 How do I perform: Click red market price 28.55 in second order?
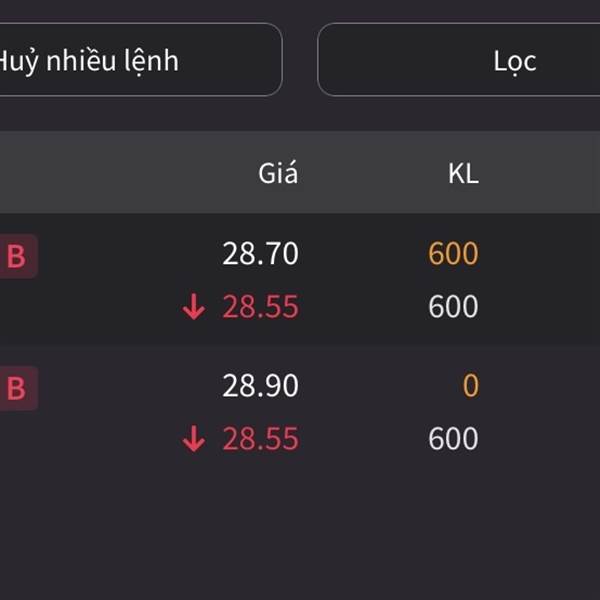260,439
